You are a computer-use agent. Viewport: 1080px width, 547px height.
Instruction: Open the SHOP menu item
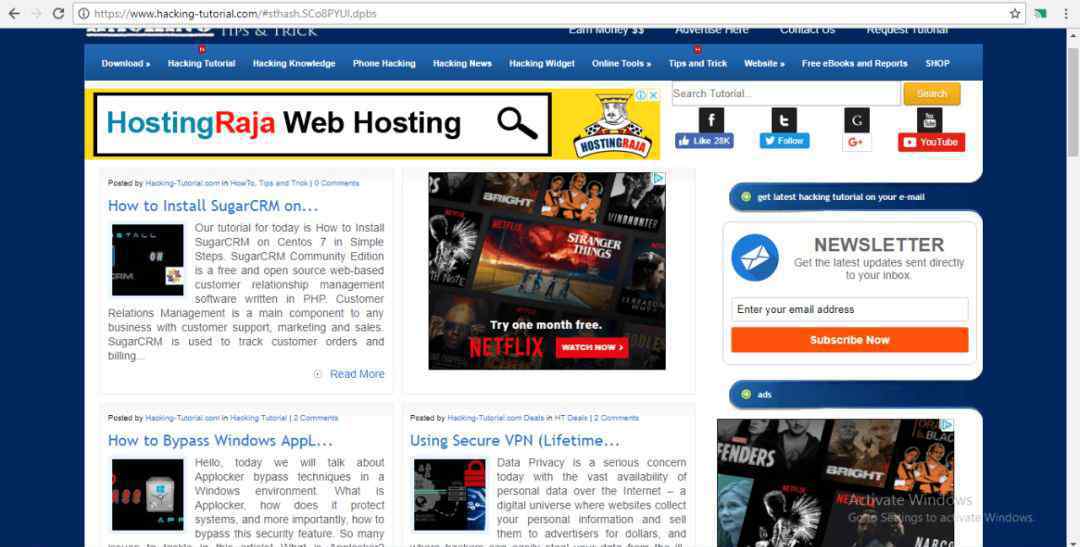tap(937, 63)
